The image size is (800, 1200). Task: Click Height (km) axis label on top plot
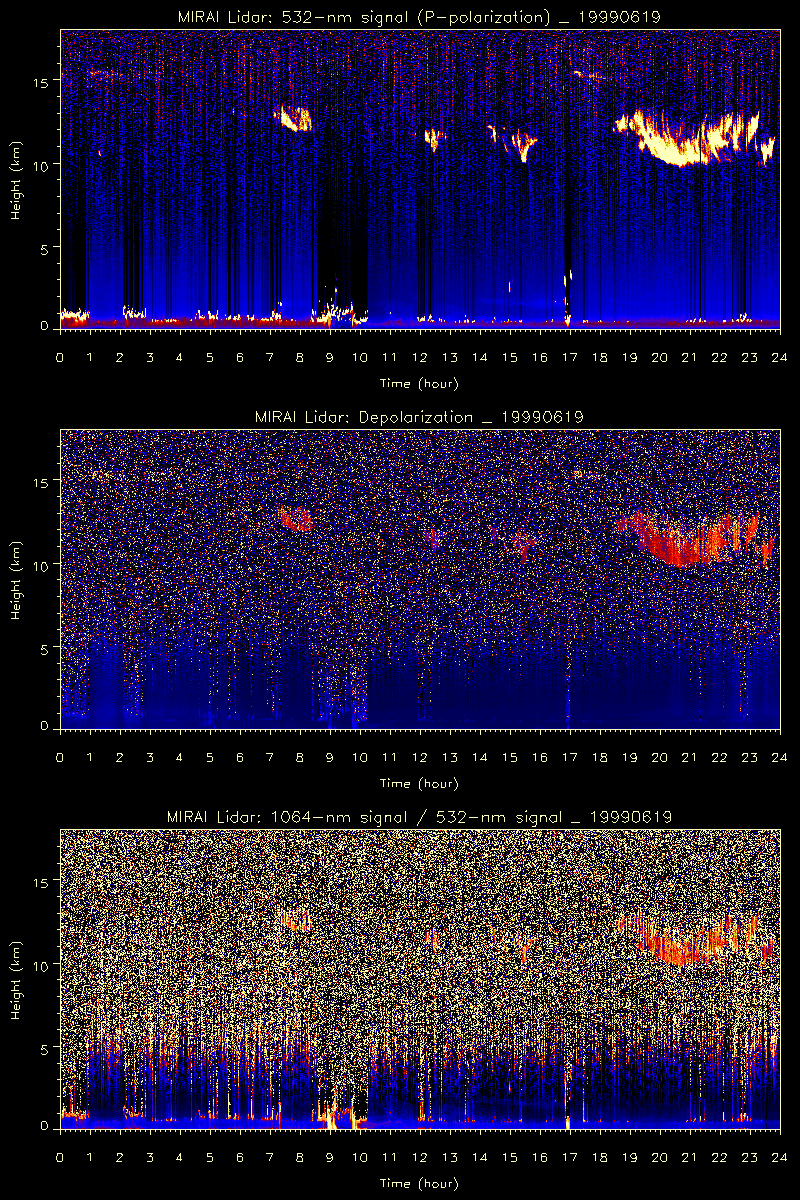(17, 180)
